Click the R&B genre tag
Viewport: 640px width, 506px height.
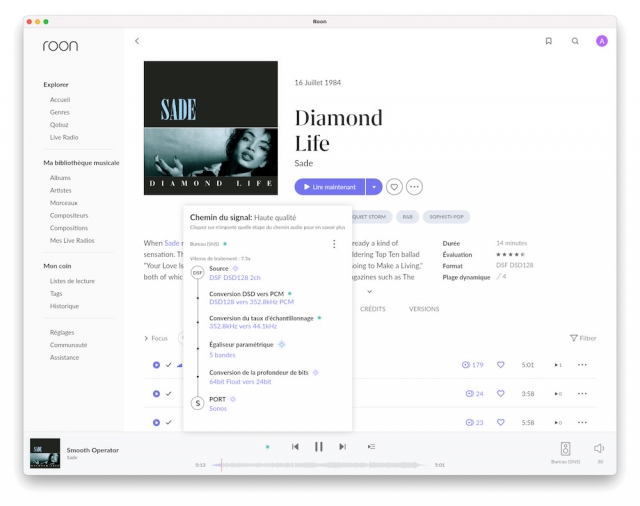click(407, 217)
